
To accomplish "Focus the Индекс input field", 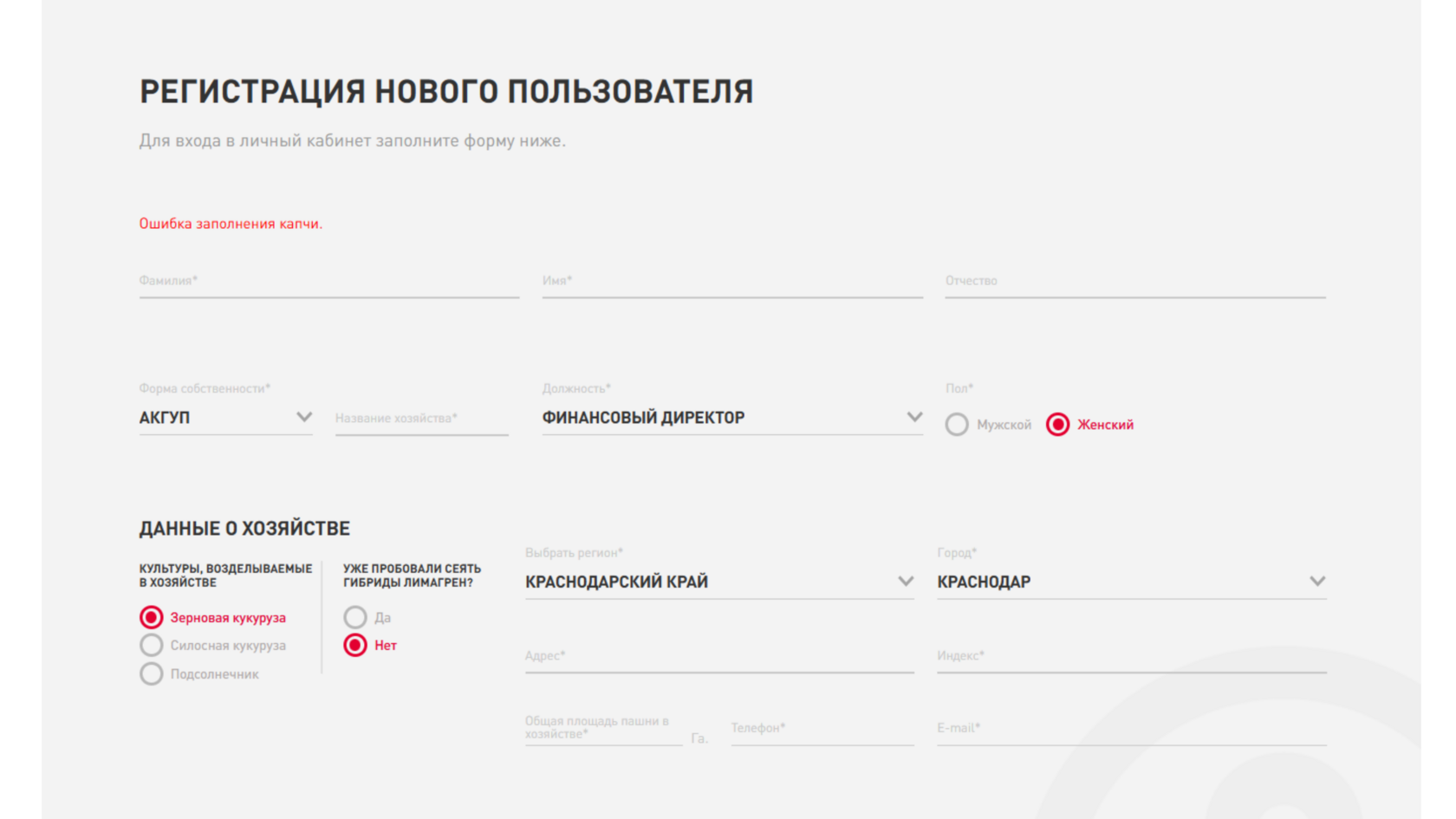I will pos(1132,656).
